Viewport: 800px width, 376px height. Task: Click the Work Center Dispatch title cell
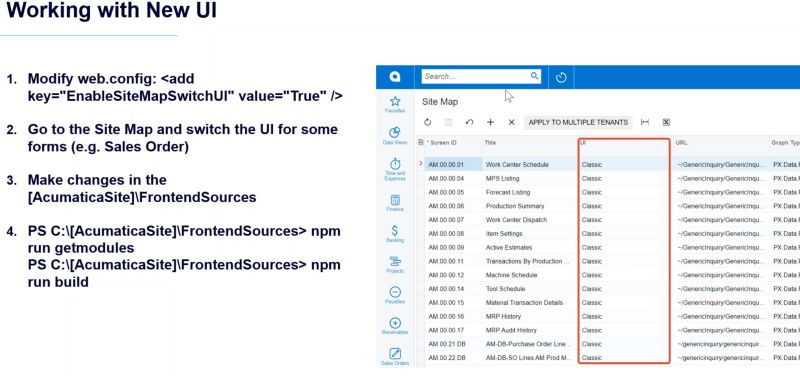530,220
